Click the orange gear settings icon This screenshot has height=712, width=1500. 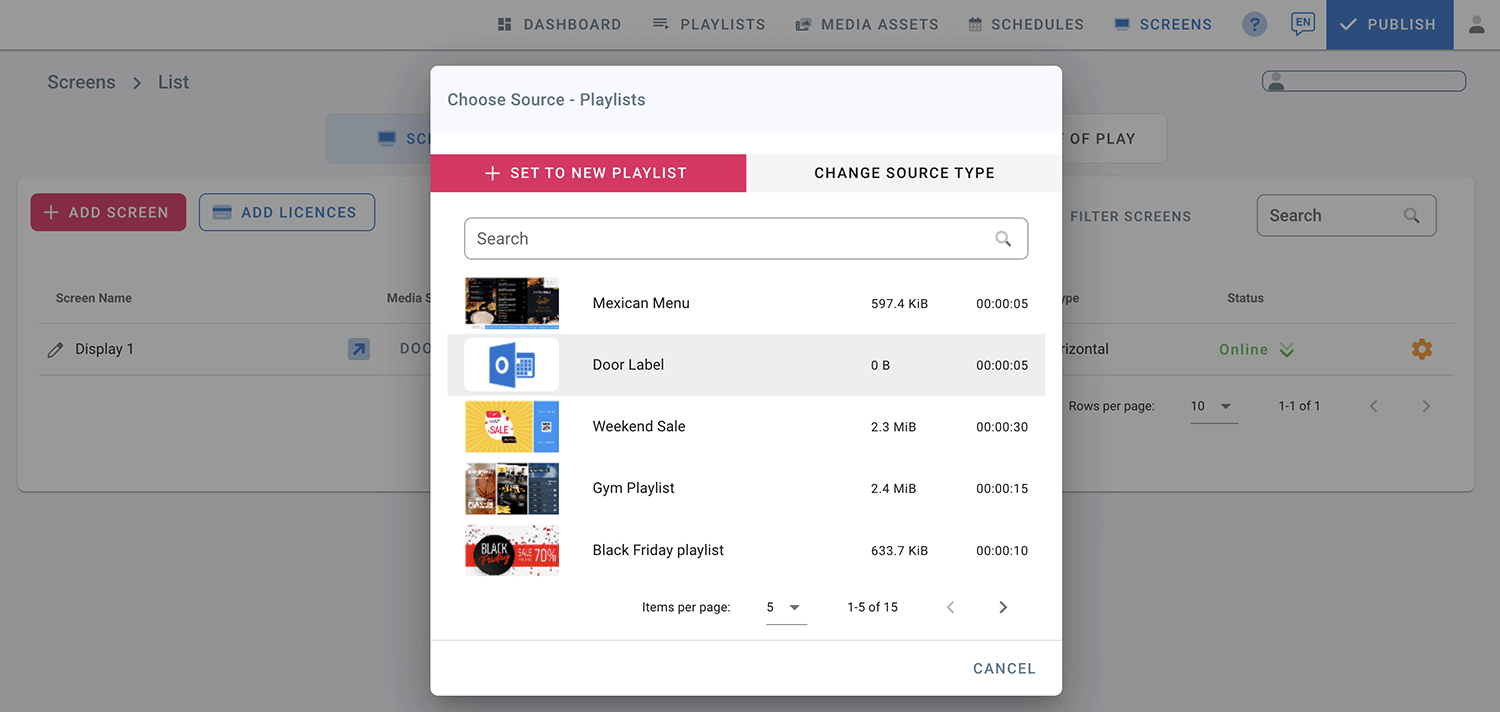[x=1421, y=349]
